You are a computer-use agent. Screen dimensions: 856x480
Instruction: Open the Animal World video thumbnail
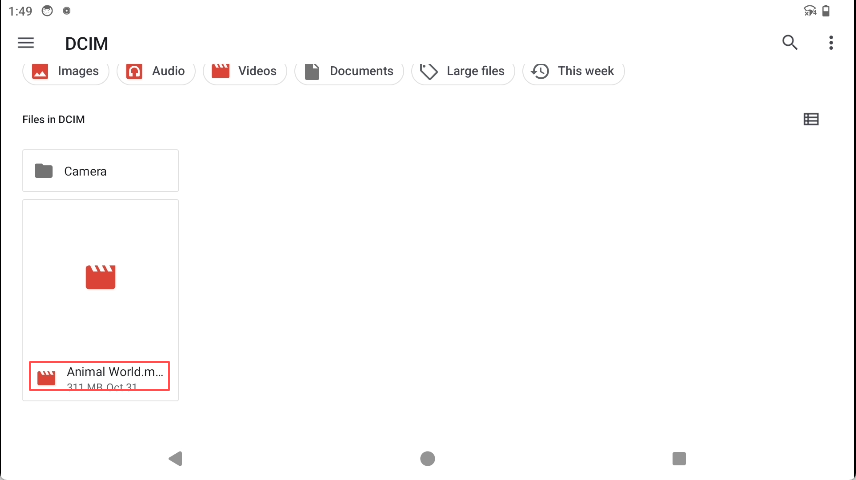[100, 277]
